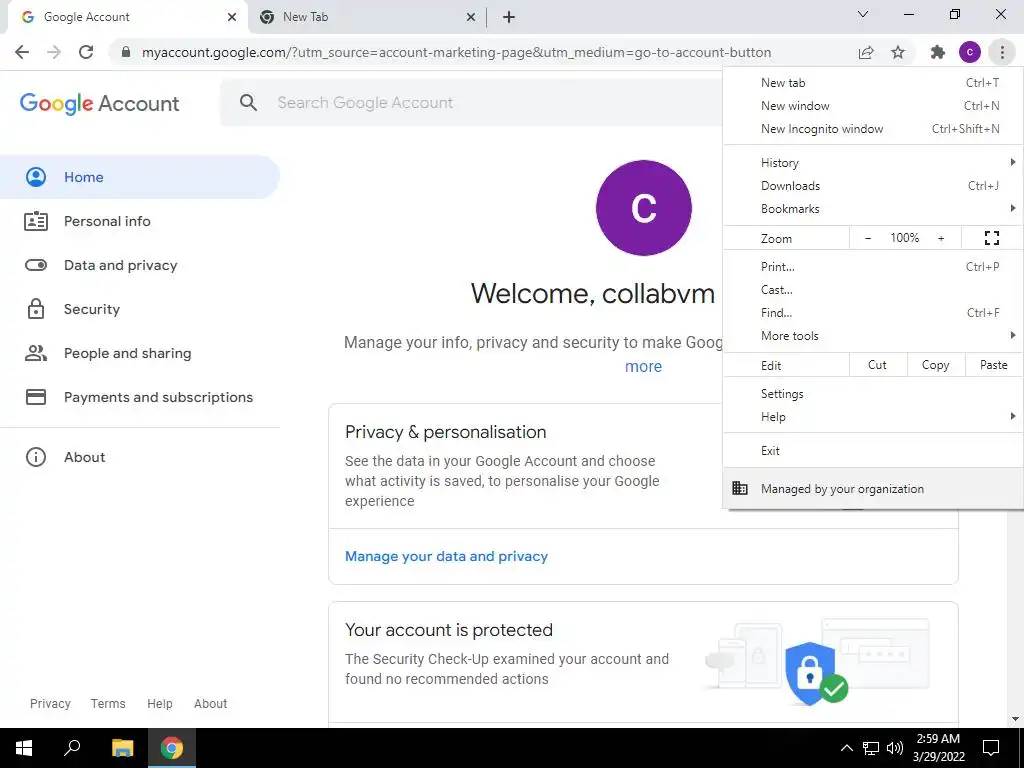
Task: Click the Security padlock sidebar icon
Action: pyautogui.click(x=36, y=309)
